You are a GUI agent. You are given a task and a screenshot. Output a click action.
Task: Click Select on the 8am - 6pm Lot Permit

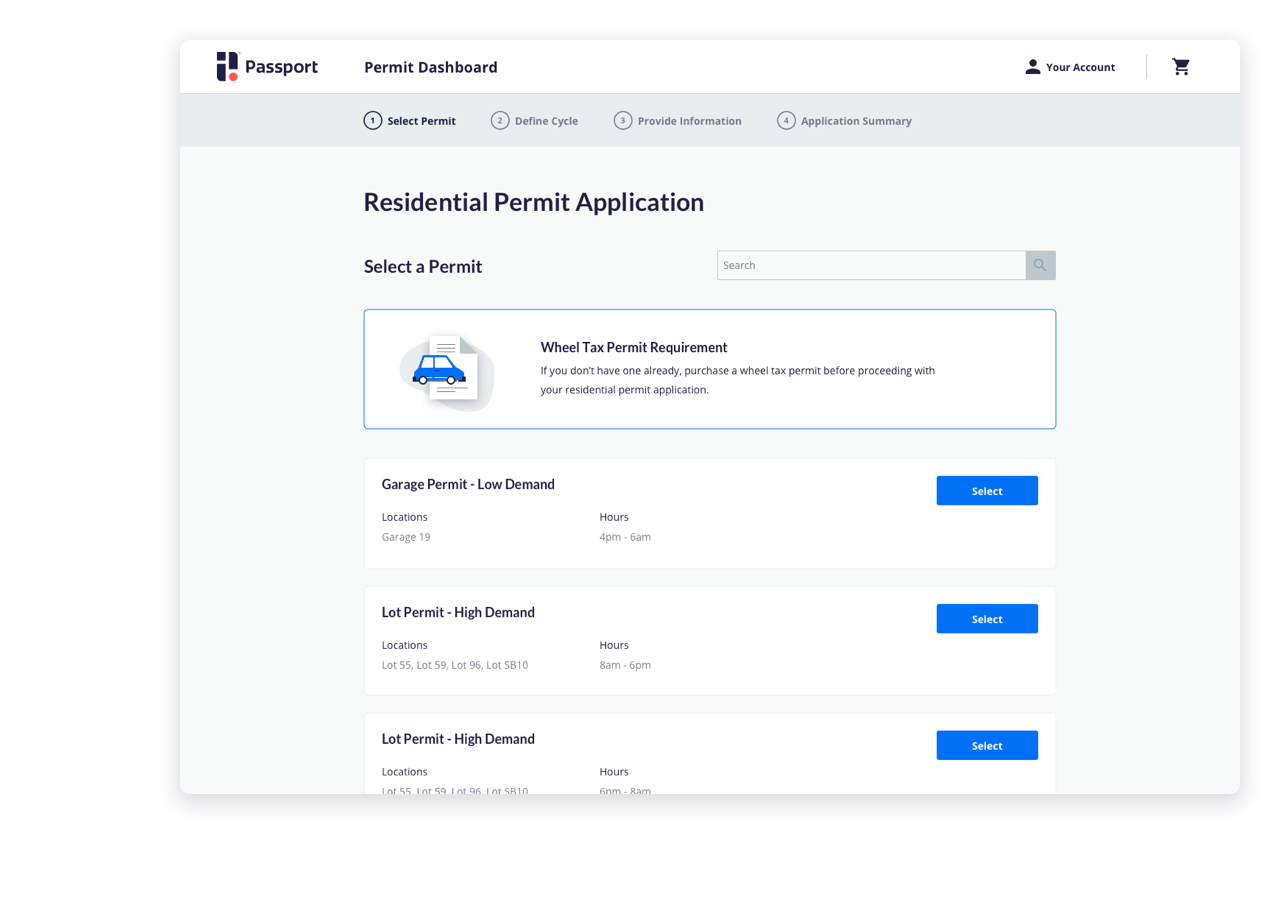986,618
